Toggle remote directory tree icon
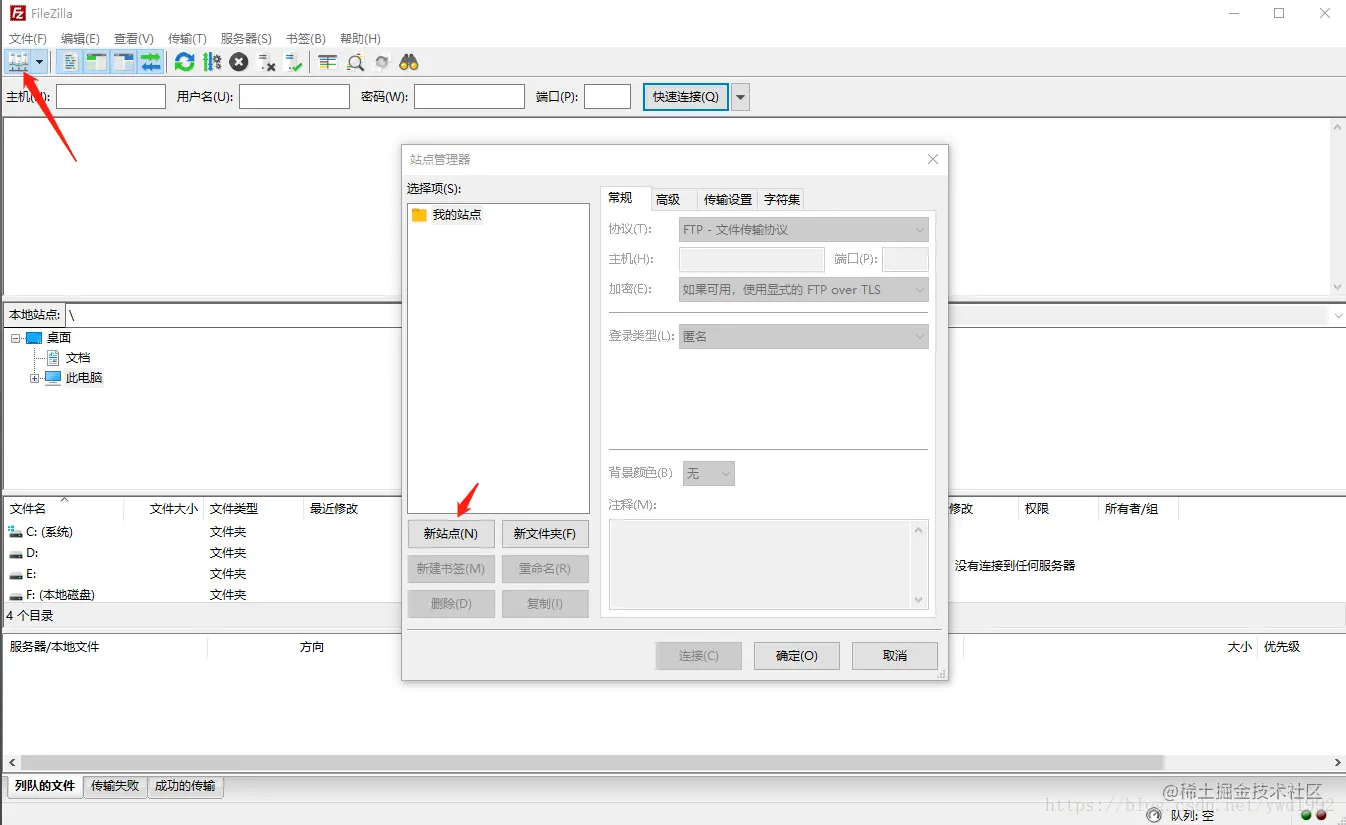 point(123,62)
